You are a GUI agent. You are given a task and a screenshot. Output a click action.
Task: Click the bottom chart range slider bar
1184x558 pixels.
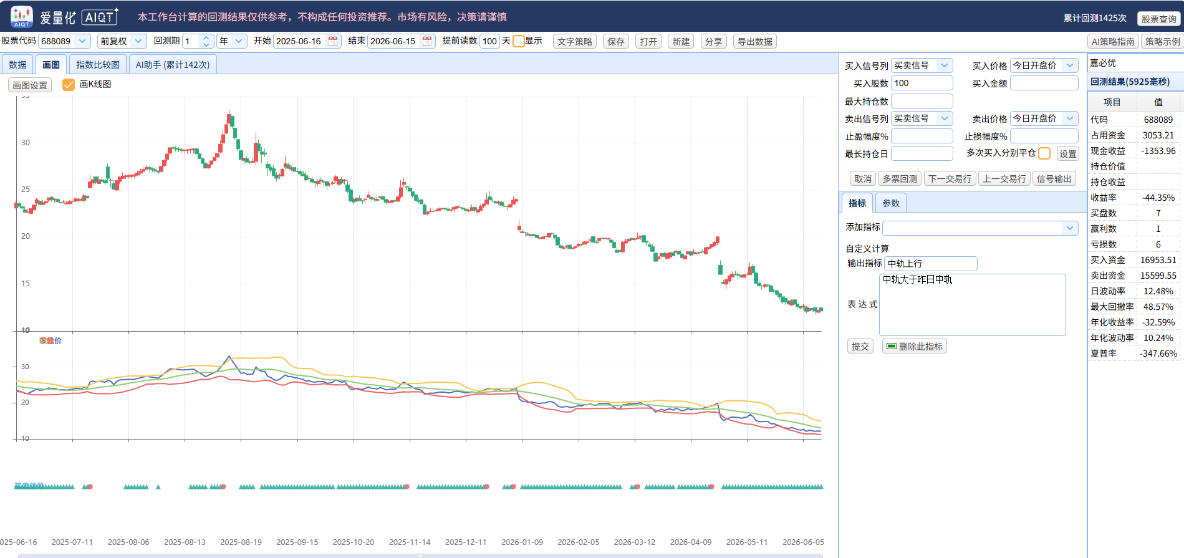tap(420, 555)
